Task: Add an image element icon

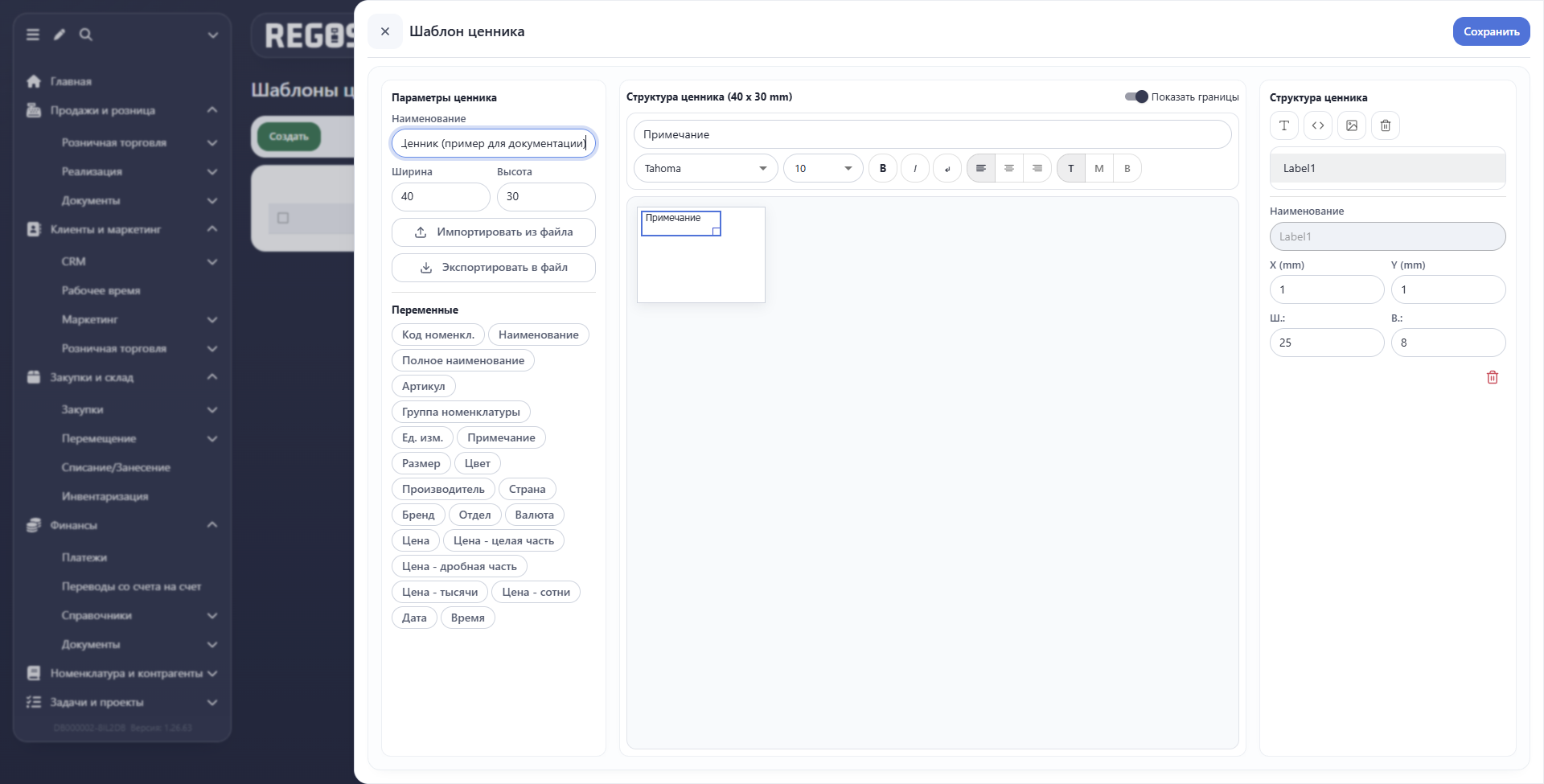Action: pos(1352,125)
